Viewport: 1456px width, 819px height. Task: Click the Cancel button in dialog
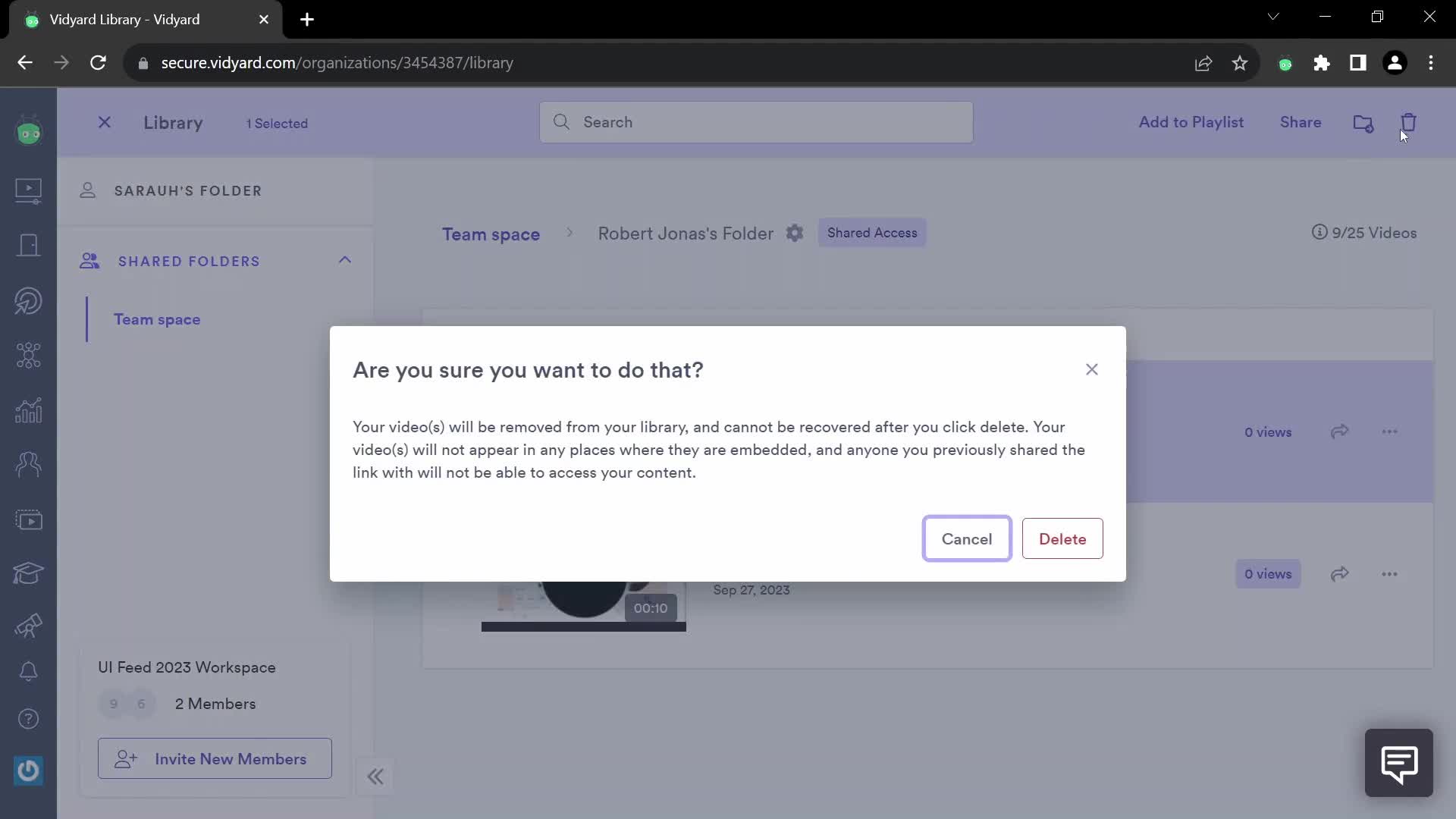(967, 539)
